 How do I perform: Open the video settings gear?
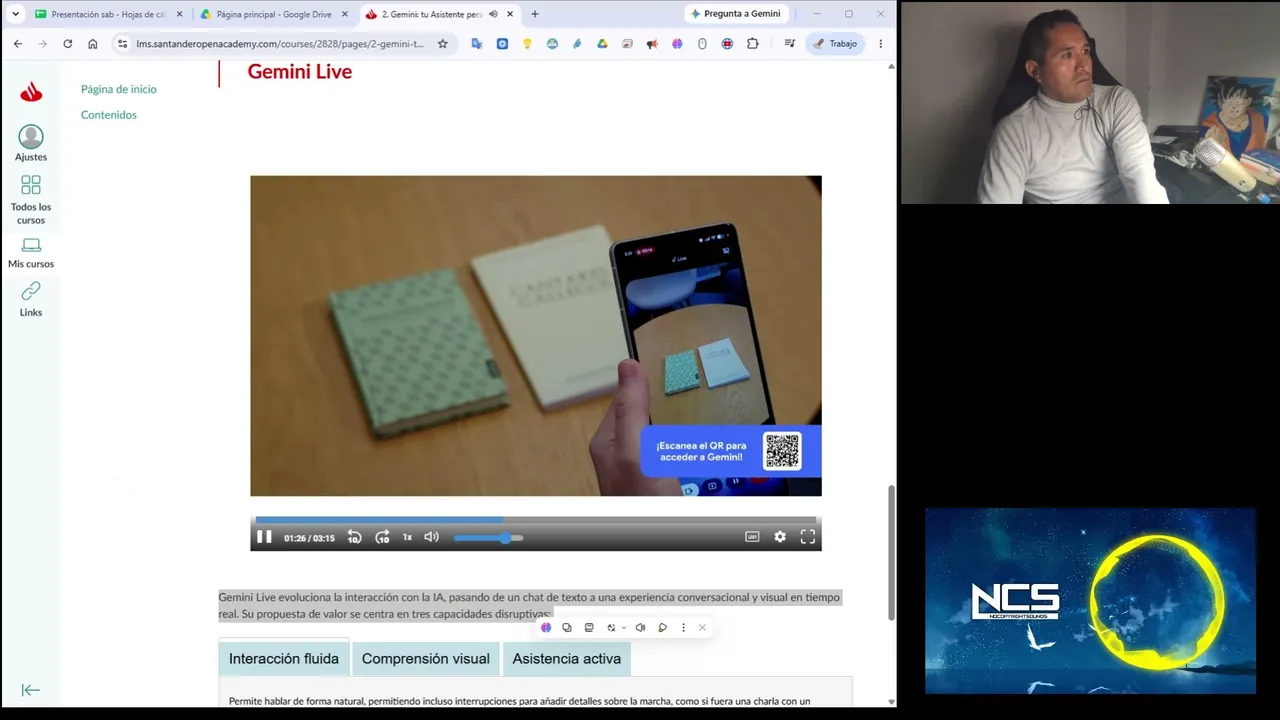(780, 537)
